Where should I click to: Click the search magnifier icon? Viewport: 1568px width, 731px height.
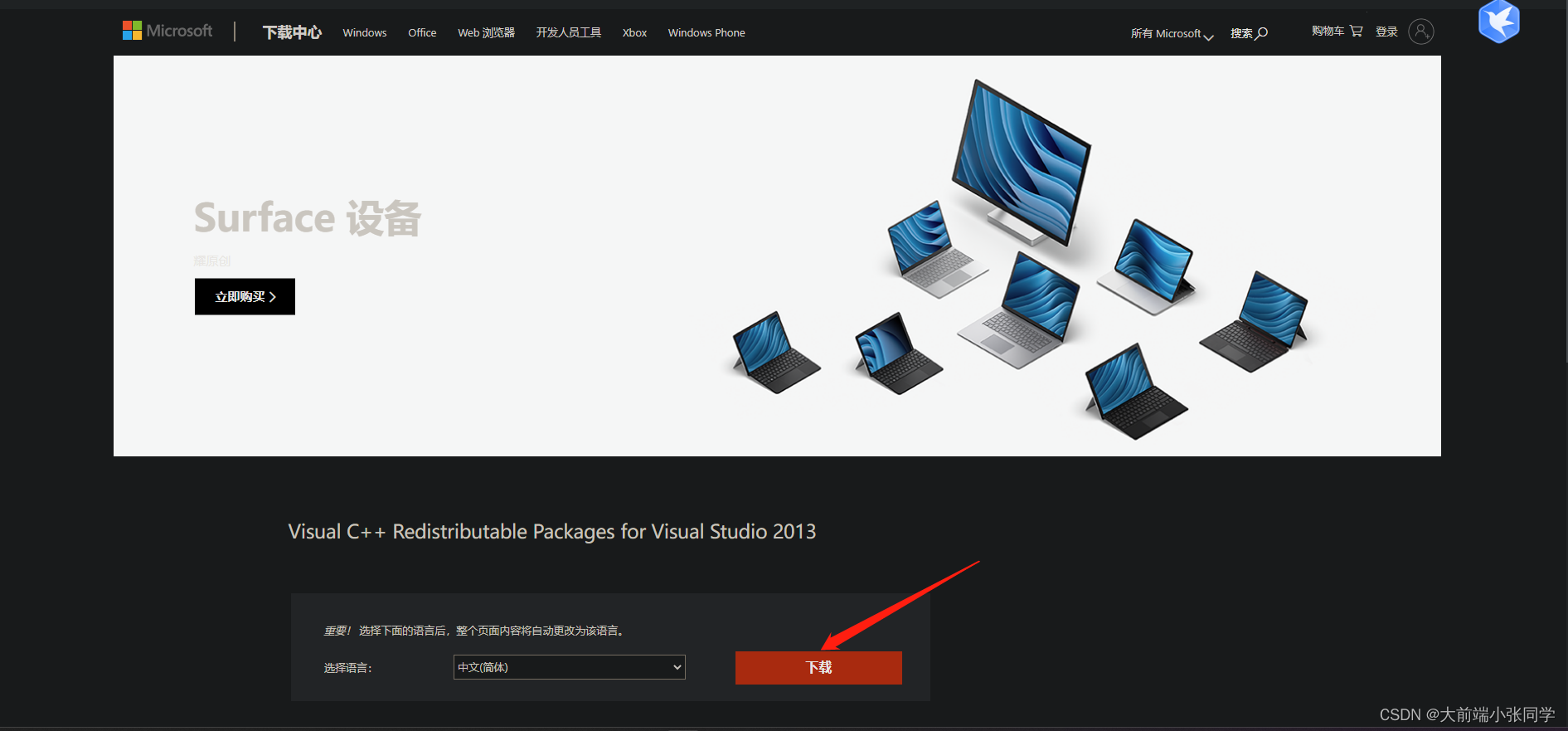click(1262, 33)
